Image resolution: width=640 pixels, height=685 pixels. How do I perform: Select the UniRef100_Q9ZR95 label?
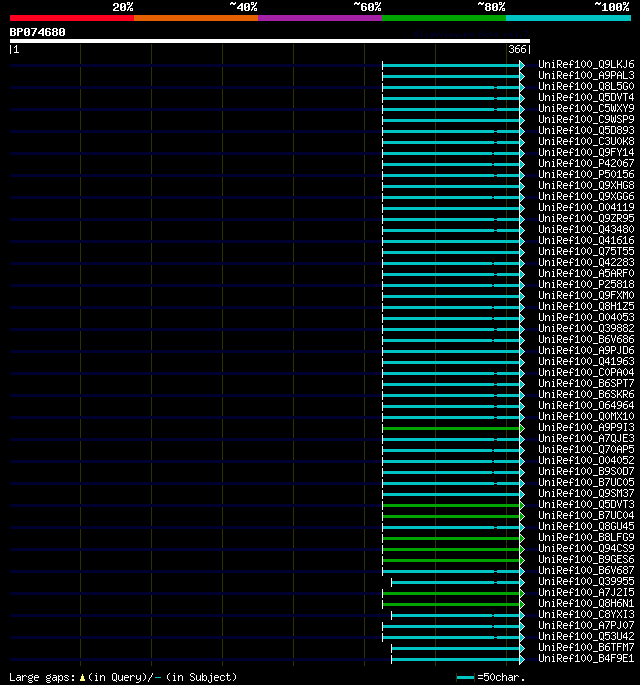586,218
